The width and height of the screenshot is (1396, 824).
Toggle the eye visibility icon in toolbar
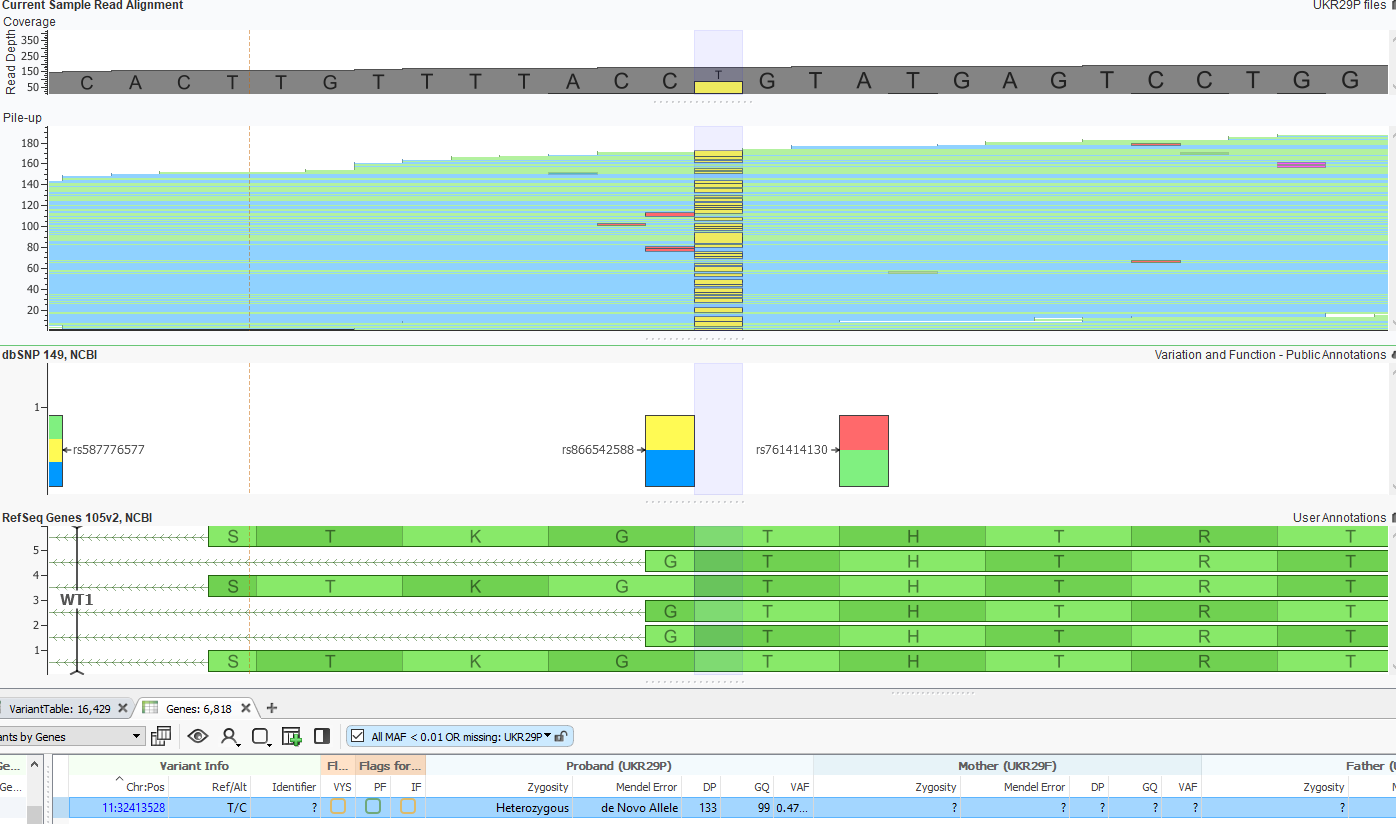tap(198, 736)
